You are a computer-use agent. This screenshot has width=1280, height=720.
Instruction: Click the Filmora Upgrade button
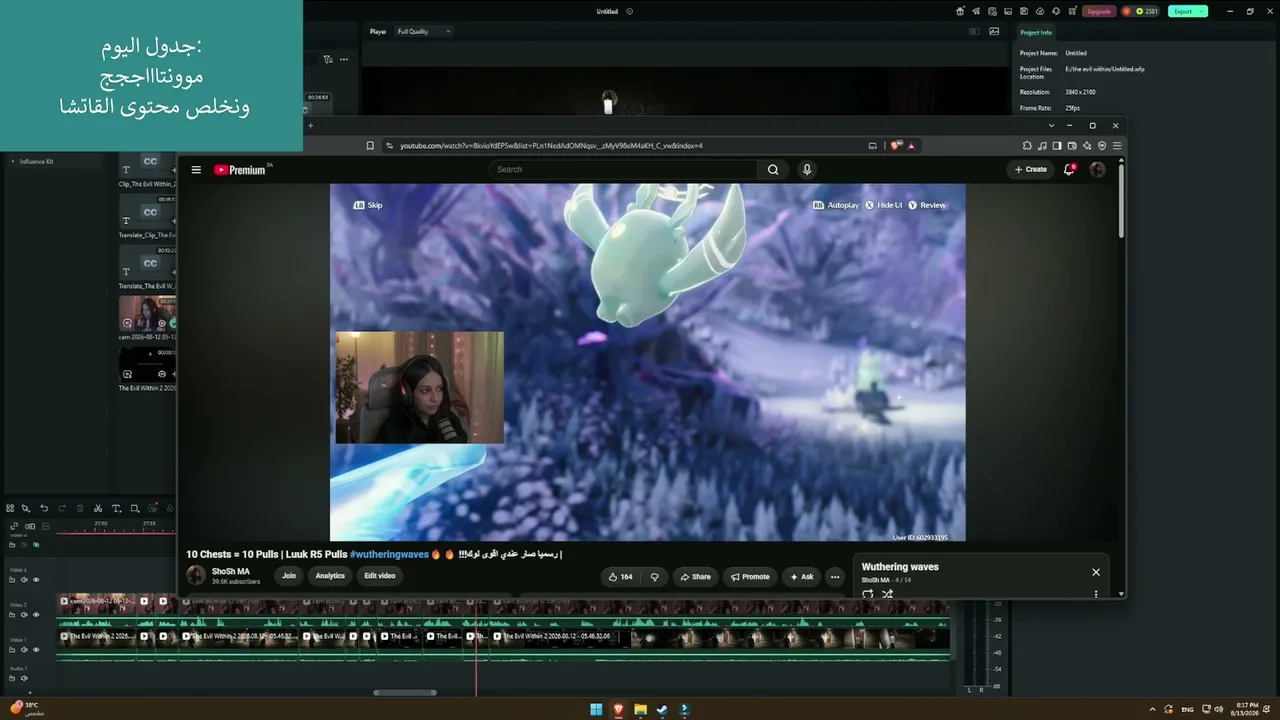click(x=1099, y=11)
